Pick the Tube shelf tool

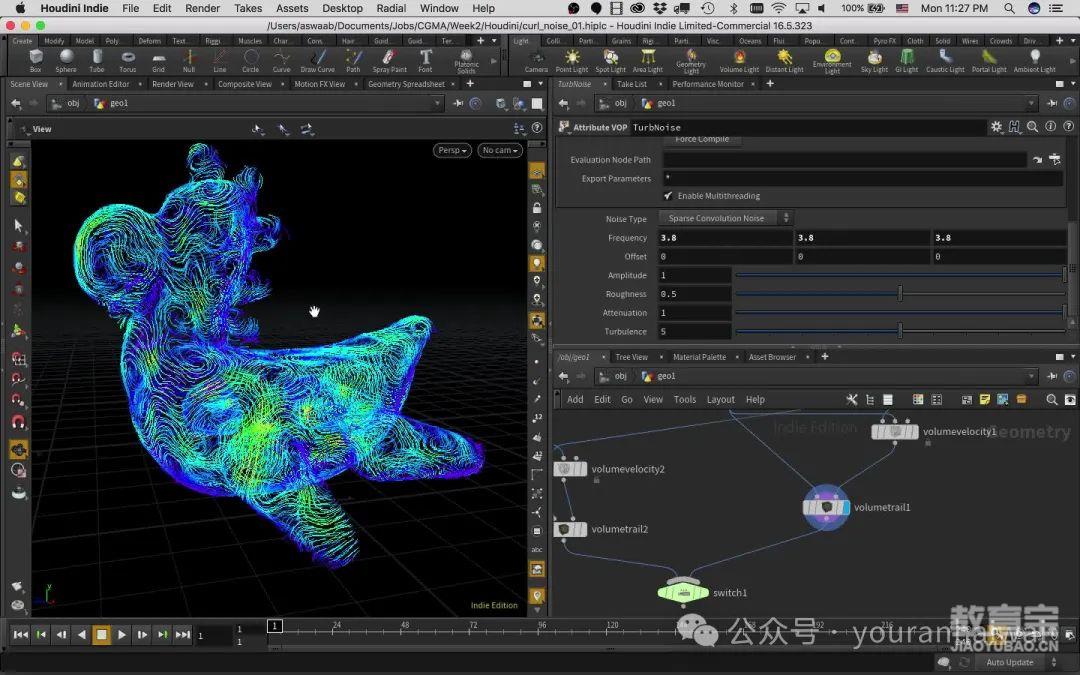[97, 60]
